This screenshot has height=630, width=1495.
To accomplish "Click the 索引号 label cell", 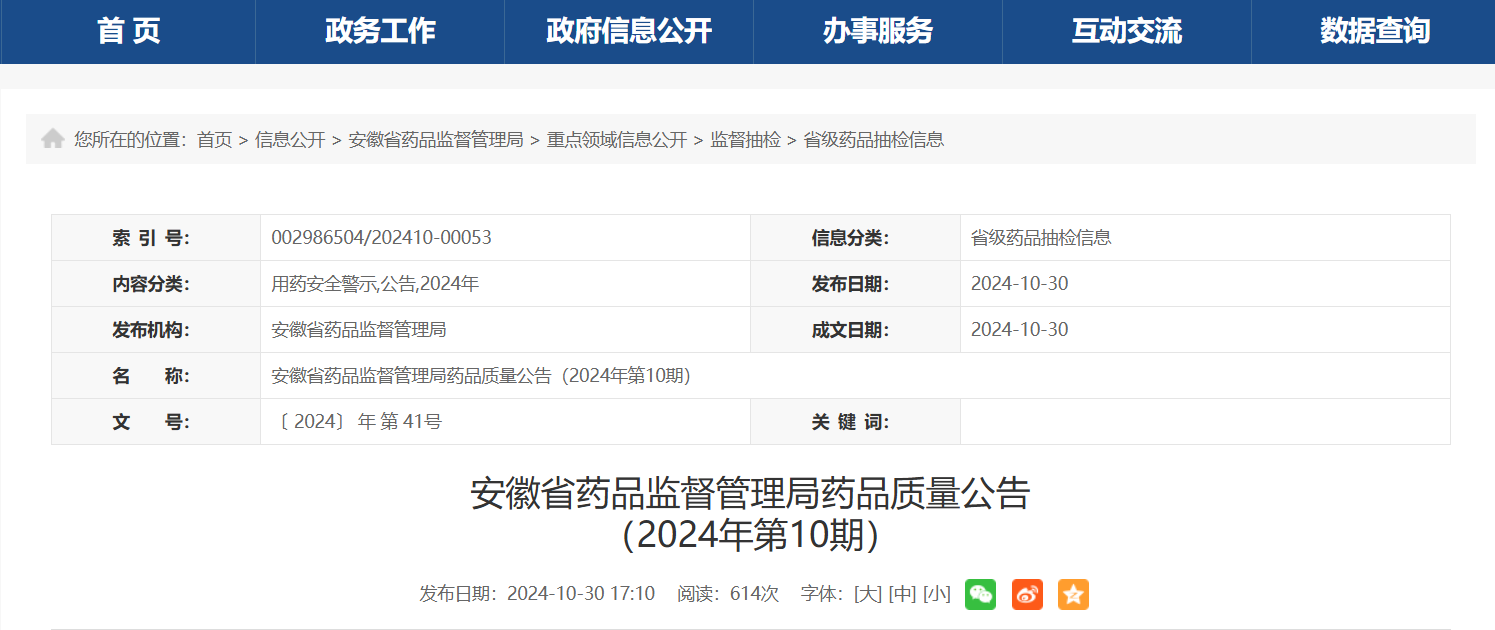I will coord(156,238).
